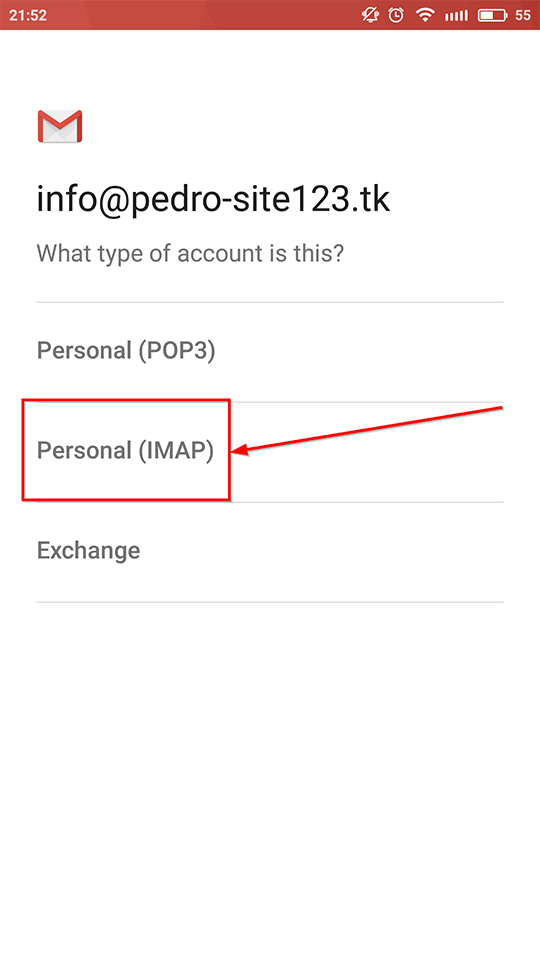Tap the battery percentage 55 label
Screen dimensions: 540x960
click(522, 15)
